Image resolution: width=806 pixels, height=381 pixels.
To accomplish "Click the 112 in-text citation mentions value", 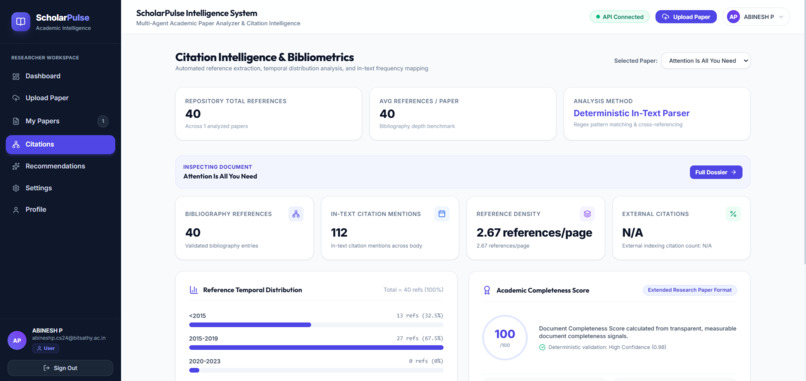I will point(339,232).
